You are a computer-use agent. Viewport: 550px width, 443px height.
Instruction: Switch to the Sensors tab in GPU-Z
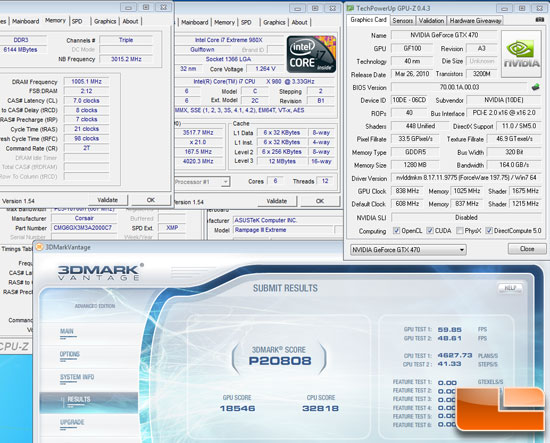pyautogui.click(x=402, y=21)
